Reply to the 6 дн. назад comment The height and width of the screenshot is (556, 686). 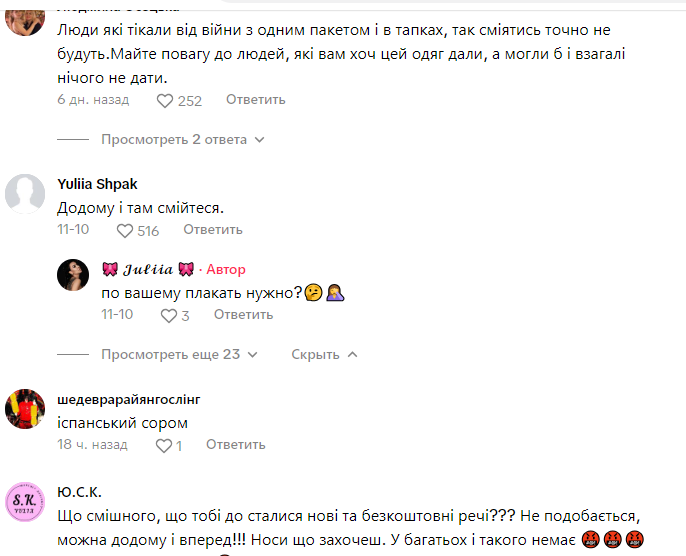tap(256, 100)
